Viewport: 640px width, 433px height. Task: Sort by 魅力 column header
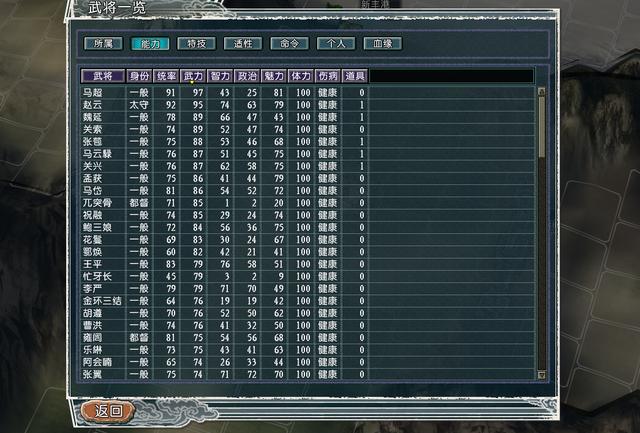point(274,76)
